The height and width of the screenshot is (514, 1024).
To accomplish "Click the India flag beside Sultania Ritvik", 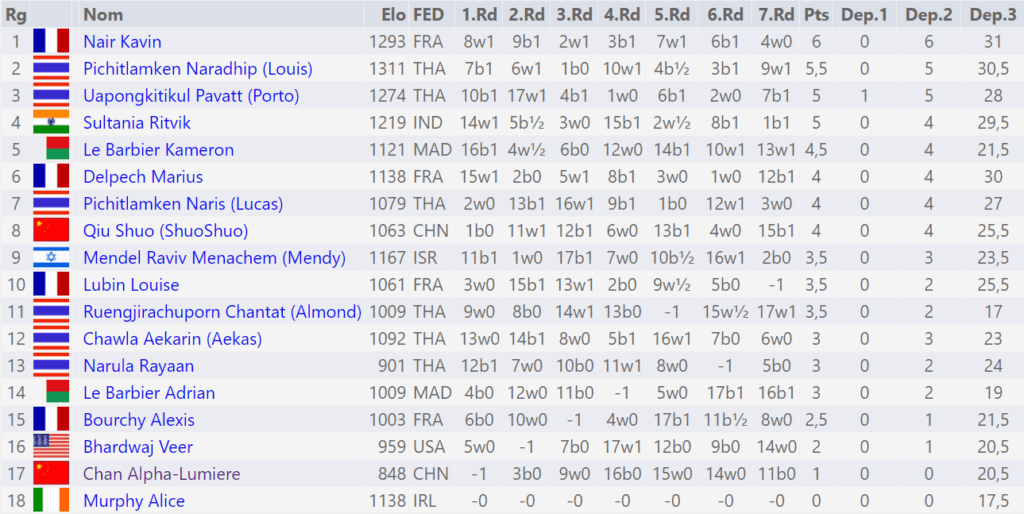I will click(51, 123).
